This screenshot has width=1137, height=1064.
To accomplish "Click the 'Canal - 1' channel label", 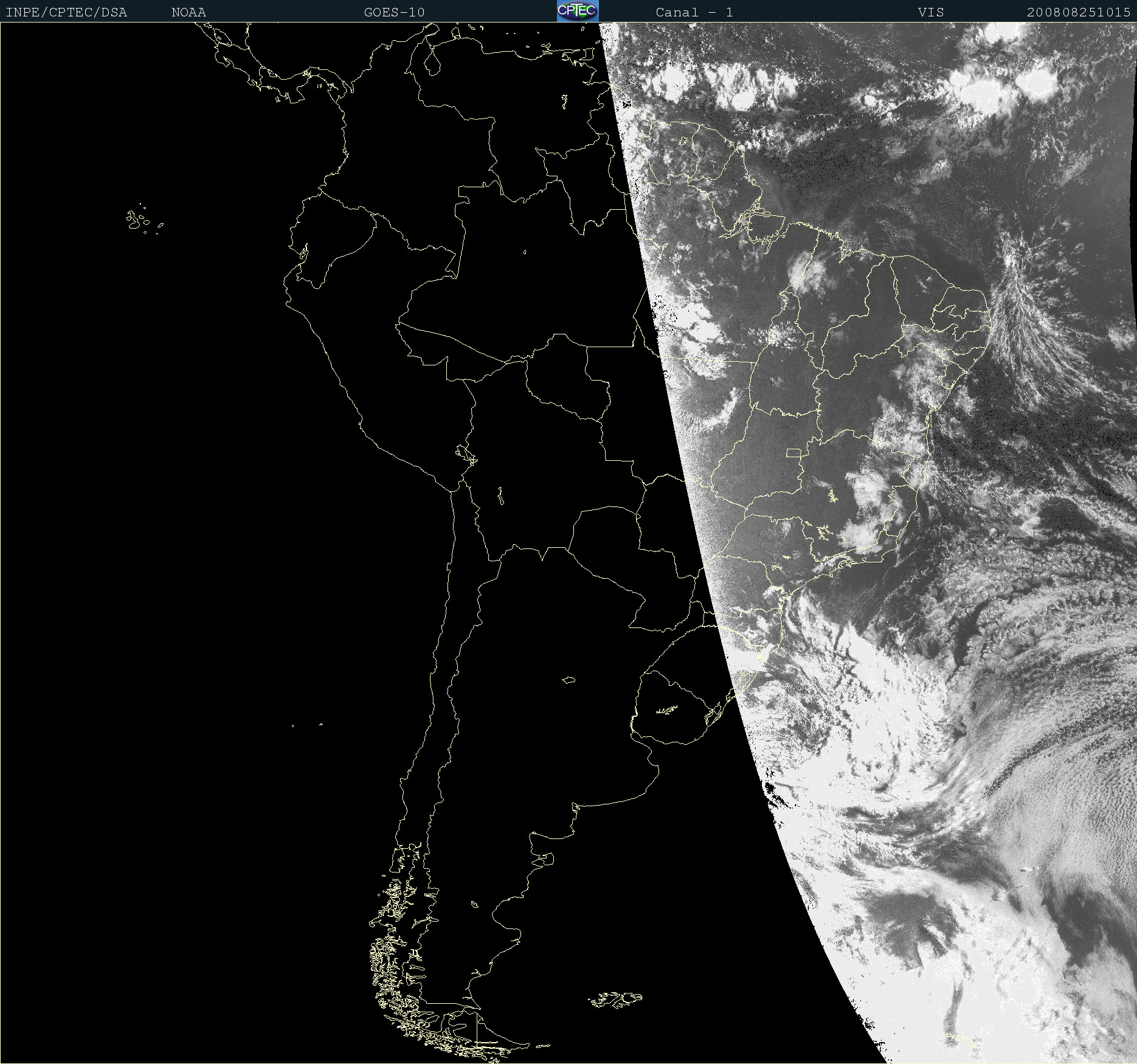I will point(694,12).
